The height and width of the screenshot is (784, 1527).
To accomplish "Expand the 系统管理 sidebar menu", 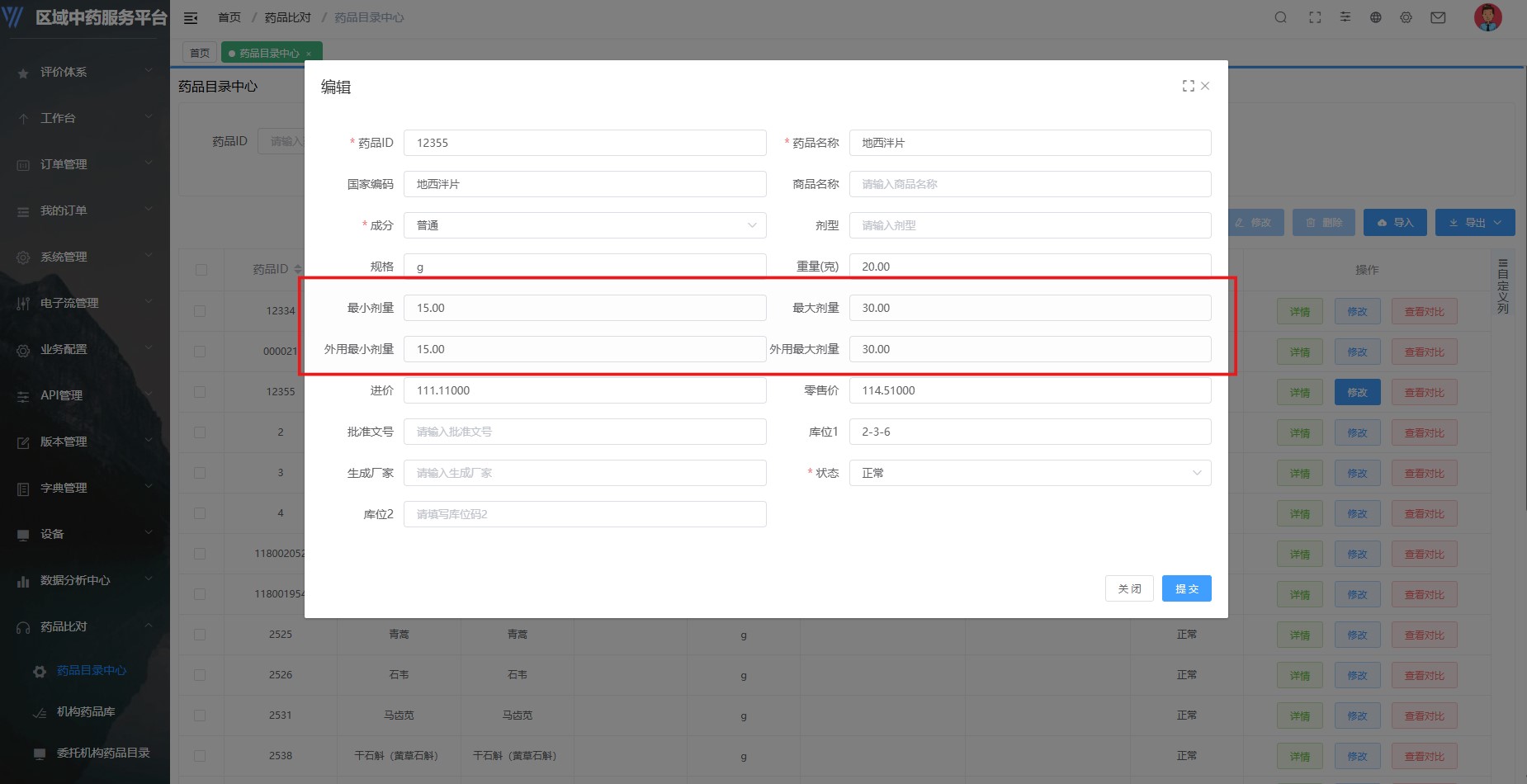I will tap(84, 257).
